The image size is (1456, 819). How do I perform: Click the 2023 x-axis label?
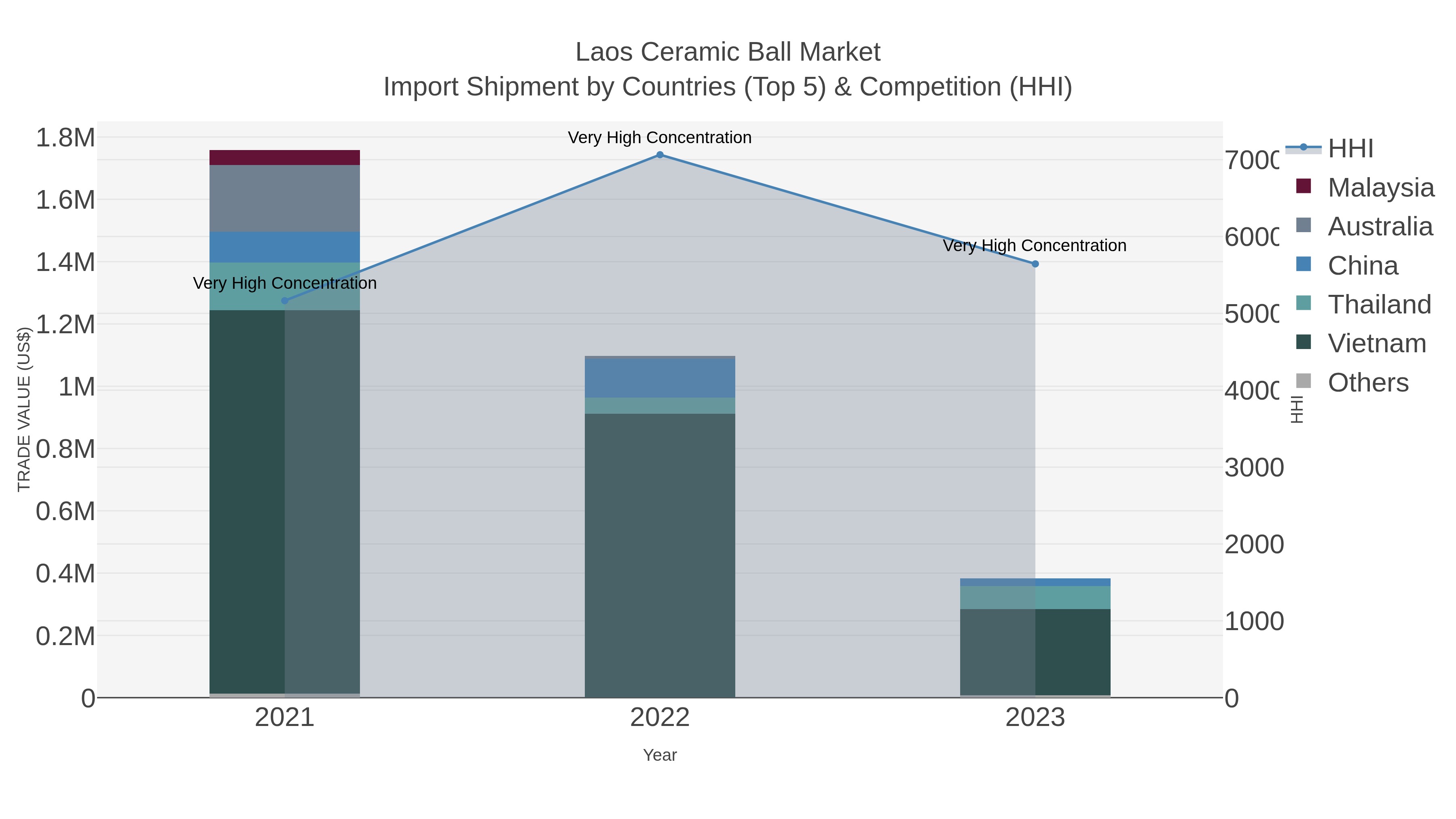1035,718
